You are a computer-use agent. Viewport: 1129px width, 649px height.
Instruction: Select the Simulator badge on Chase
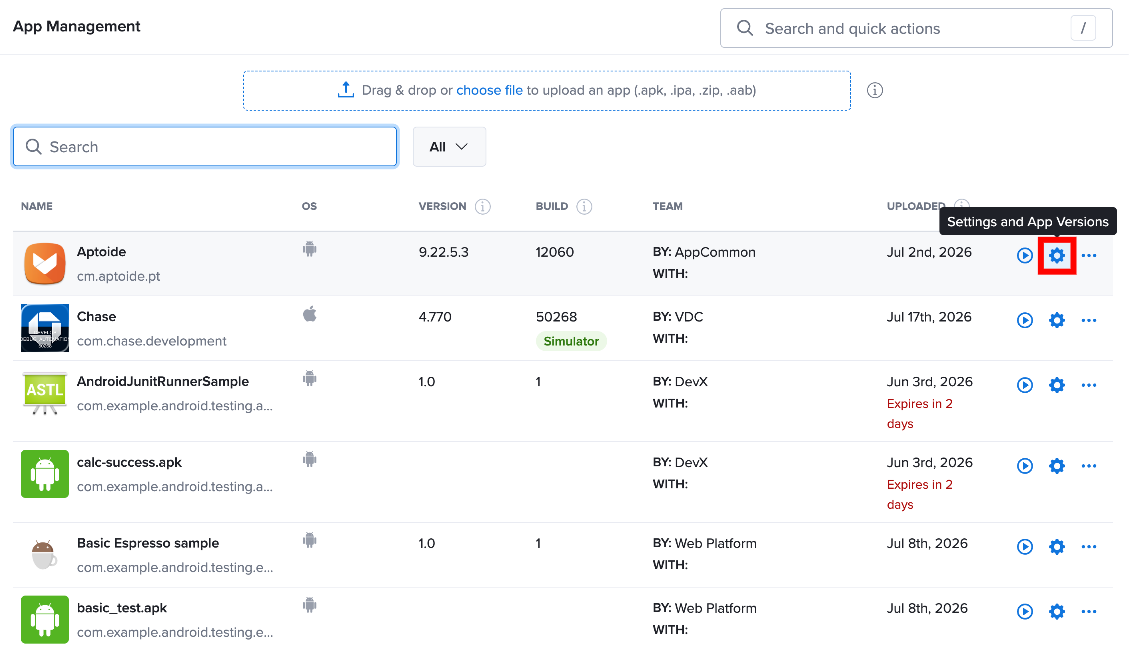pyautogui.click(x=571, y=341)
